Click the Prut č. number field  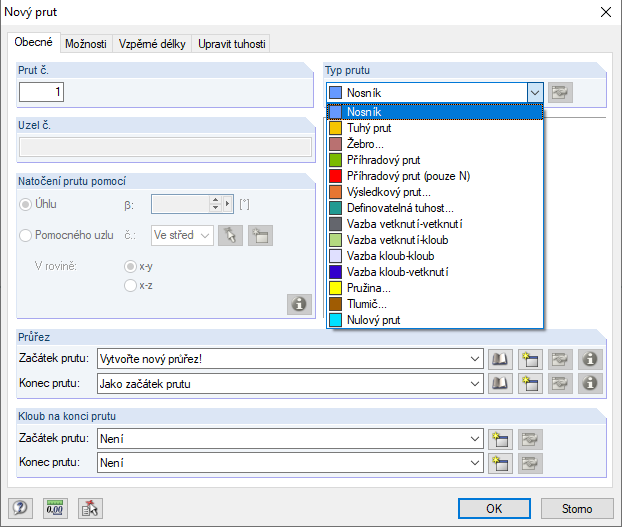42,92
